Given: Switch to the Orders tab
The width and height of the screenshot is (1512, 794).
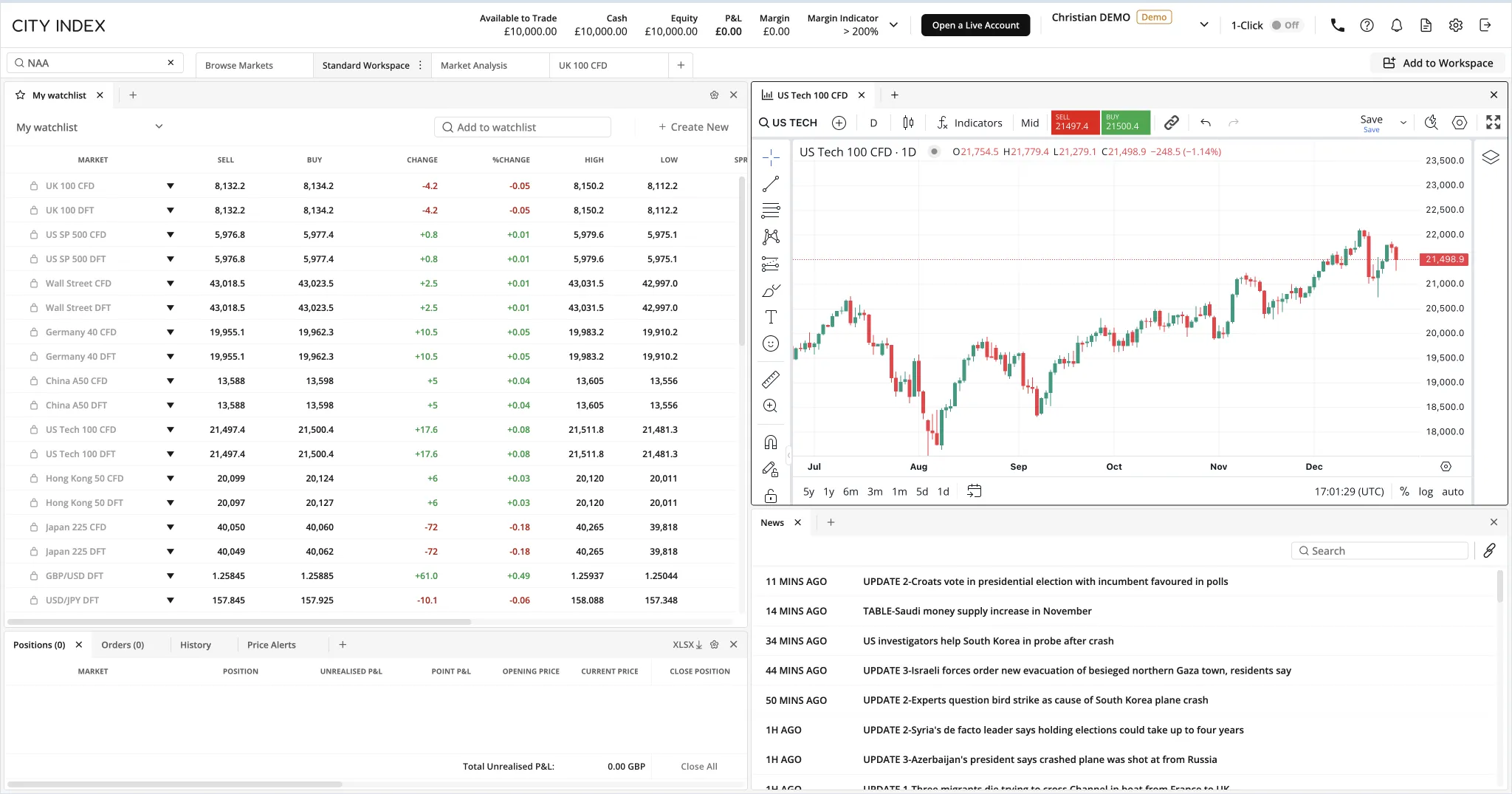Looking at the screenshot, I should click(x=123, y=644).
